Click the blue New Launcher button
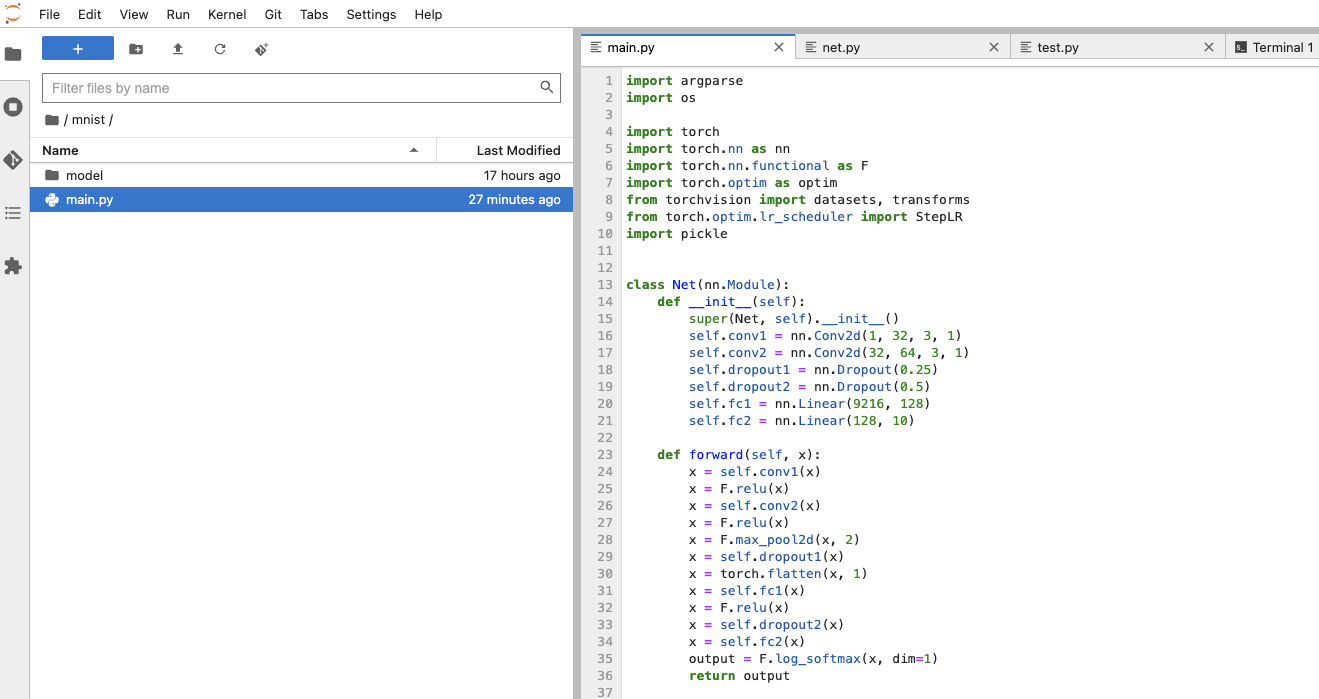 [x=78, y=49]
